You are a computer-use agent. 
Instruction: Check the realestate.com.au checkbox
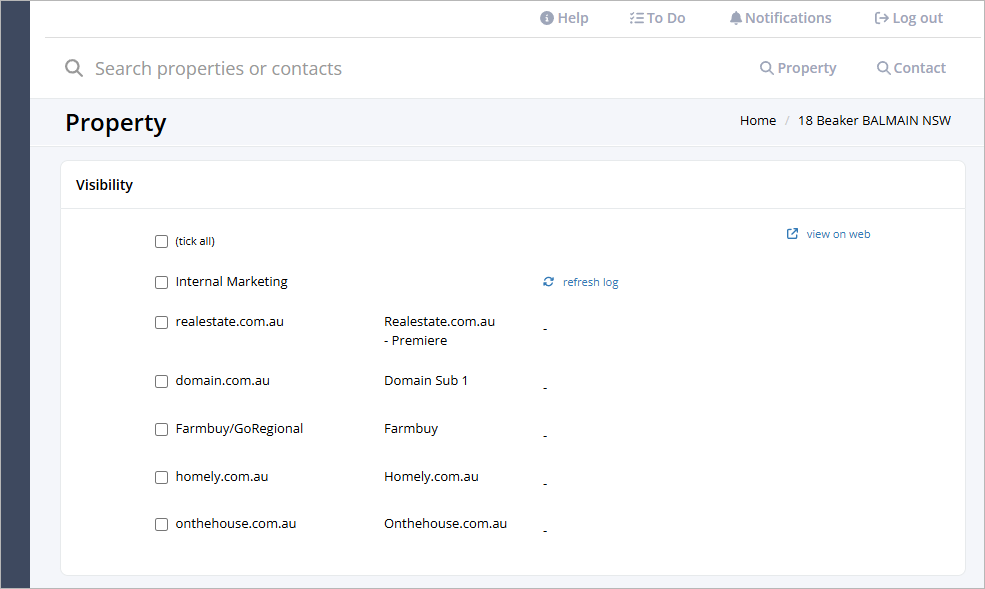pos(161,323)
